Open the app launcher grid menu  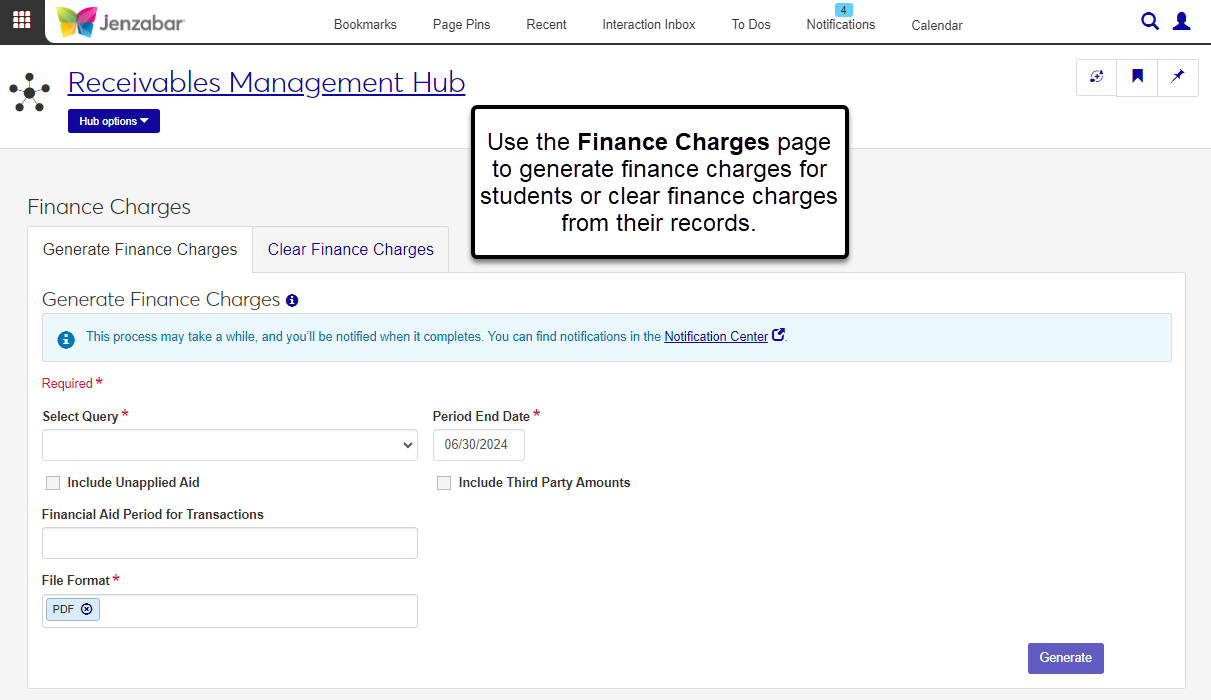22,21
